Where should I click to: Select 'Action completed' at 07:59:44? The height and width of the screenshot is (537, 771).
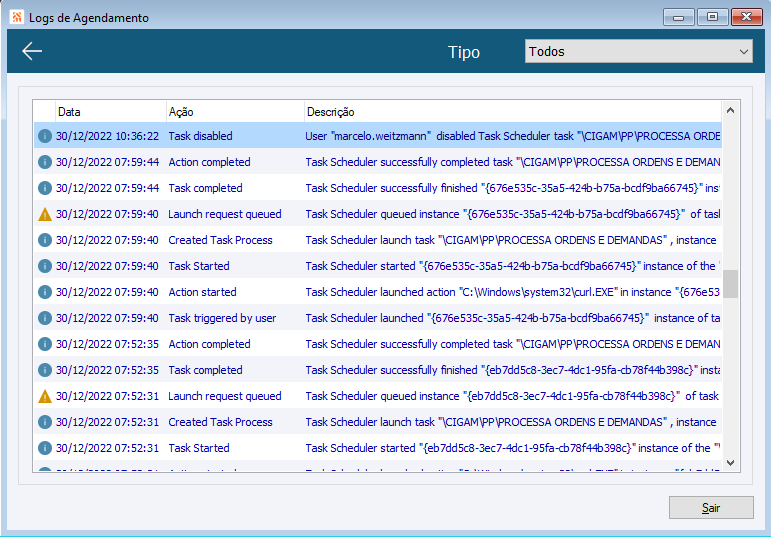pos(209,162)
